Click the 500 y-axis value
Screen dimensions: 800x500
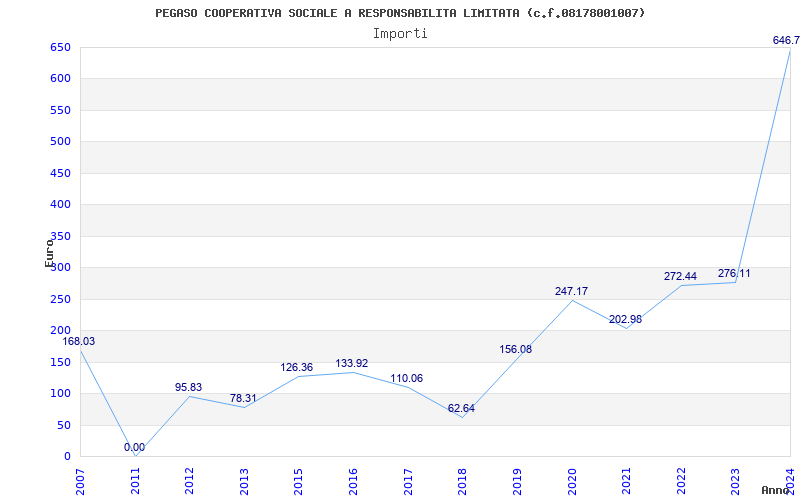pos(60,141)
